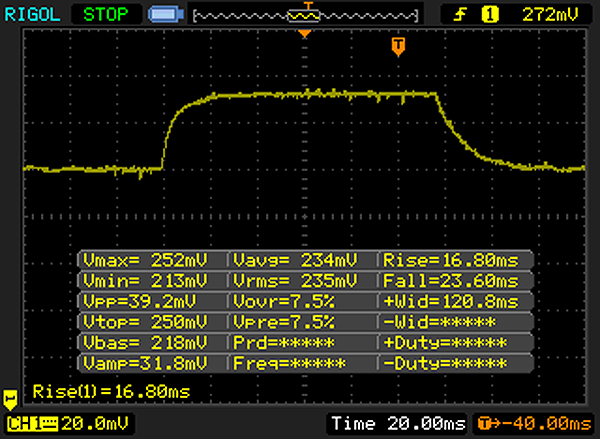
Task: Click the orange T trigger position marker in grid
Action: [398, 47]
